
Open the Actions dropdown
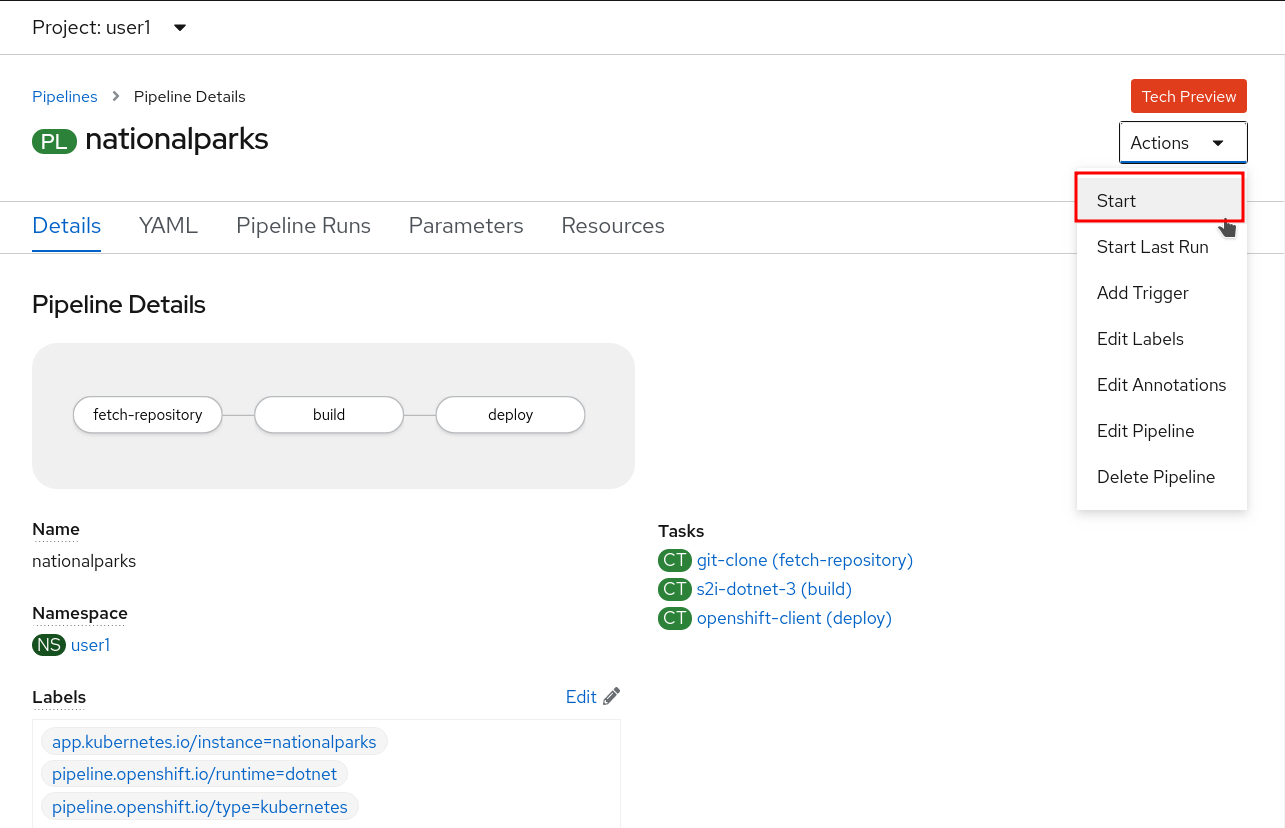pyautogui.click(x=1182, y=142)
